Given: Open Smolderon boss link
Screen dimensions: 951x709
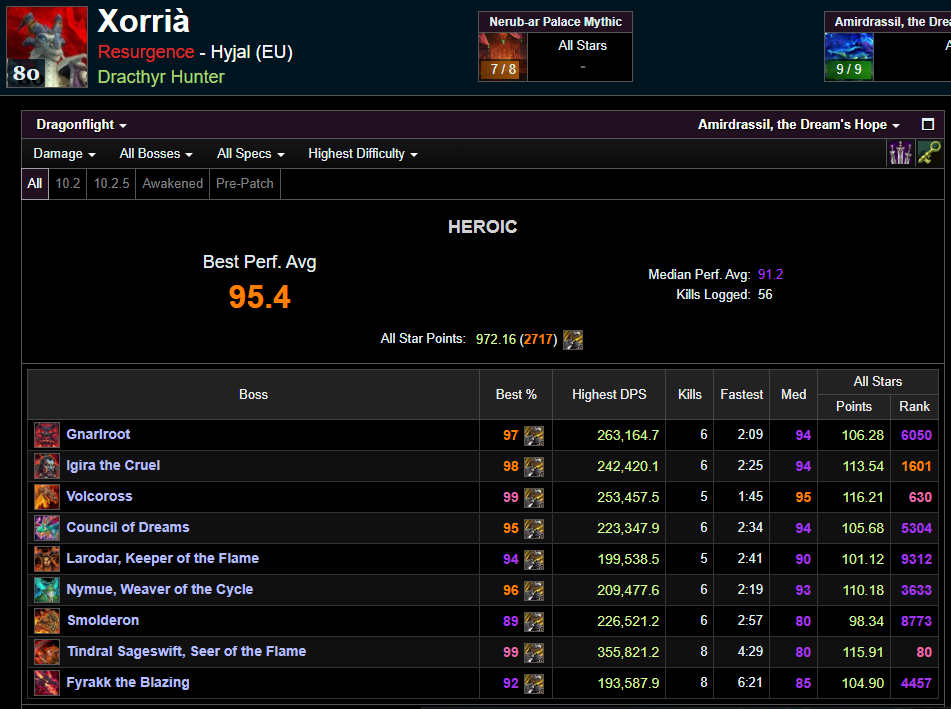Looking at the screenshot, I should click(103, 620).
